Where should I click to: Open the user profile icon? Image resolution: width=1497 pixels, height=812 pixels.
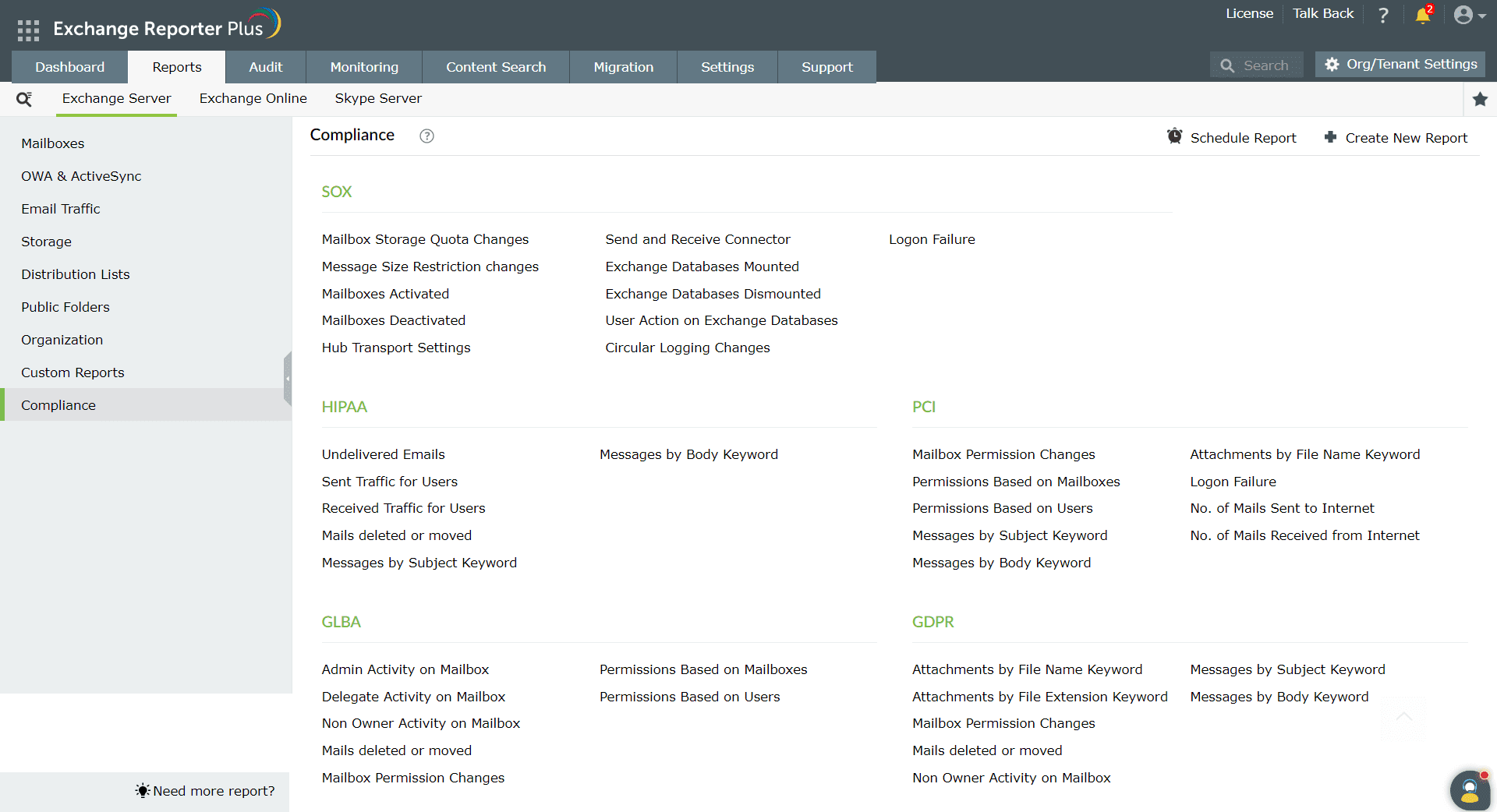(1463, 14)
